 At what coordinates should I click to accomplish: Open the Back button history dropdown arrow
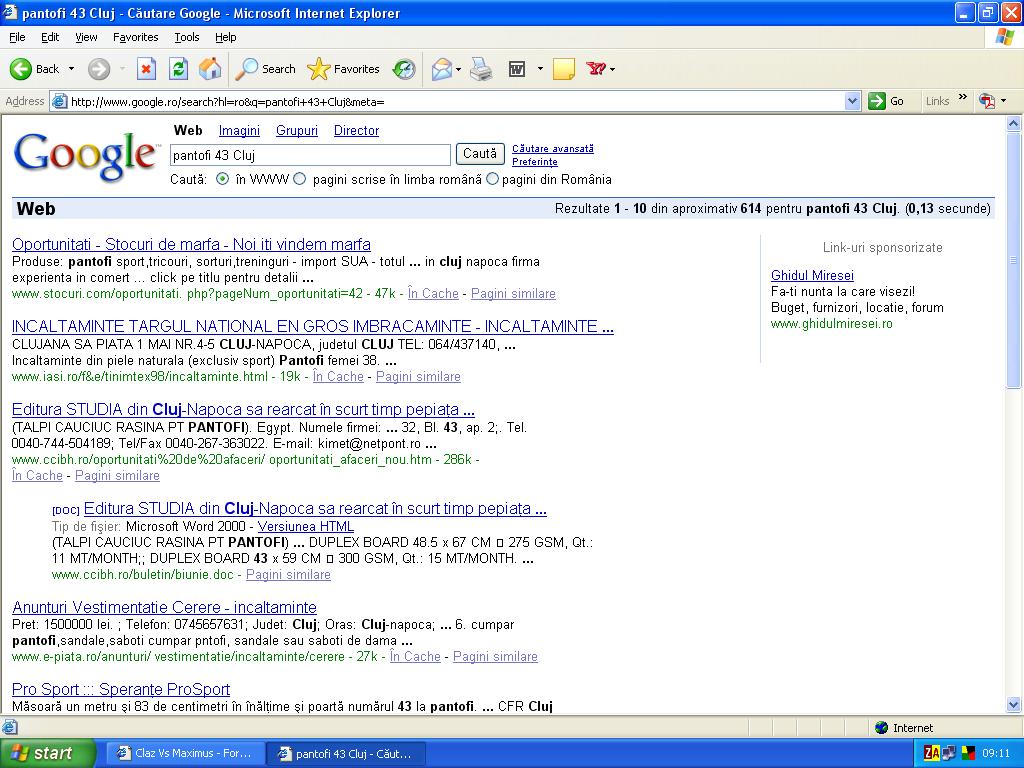pos(71,69)
